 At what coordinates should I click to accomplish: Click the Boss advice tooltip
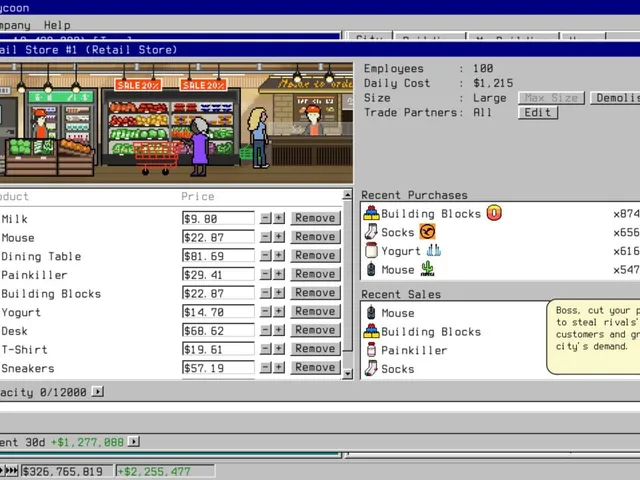(x=593, y=336)
